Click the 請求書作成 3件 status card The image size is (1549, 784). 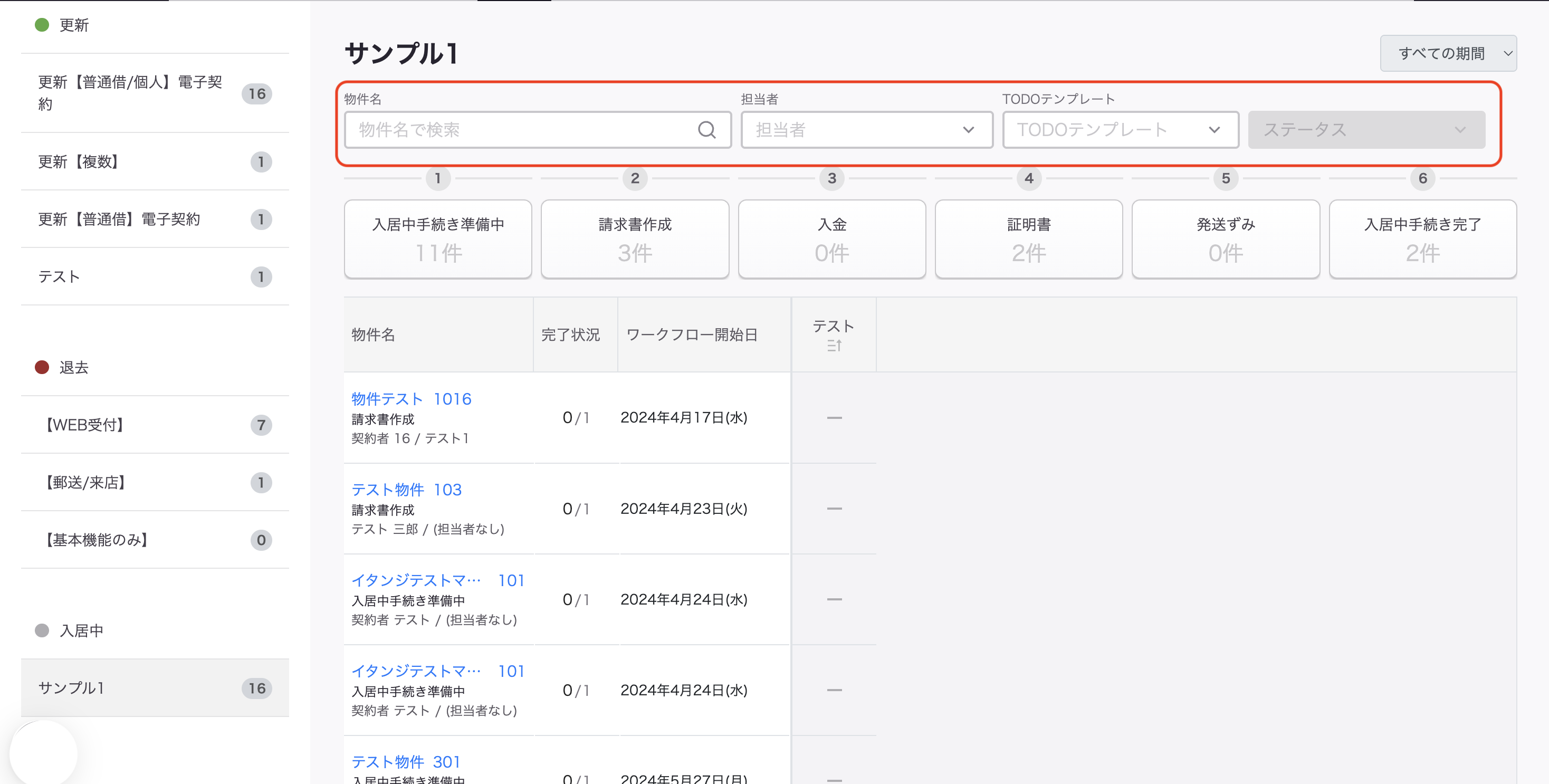(x=635, y=238)
